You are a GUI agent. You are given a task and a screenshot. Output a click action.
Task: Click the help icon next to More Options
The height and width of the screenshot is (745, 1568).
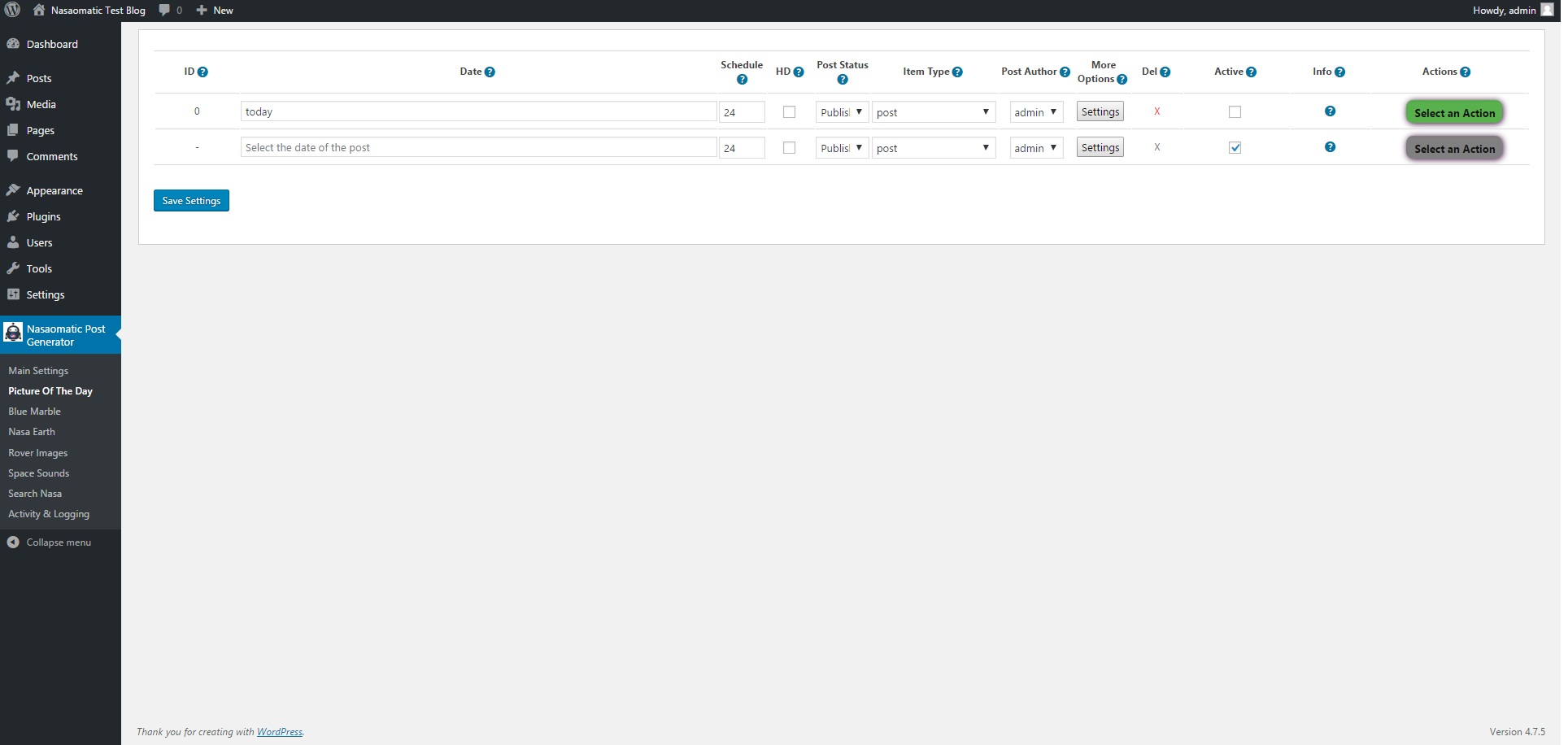(x=1122, y=80)
